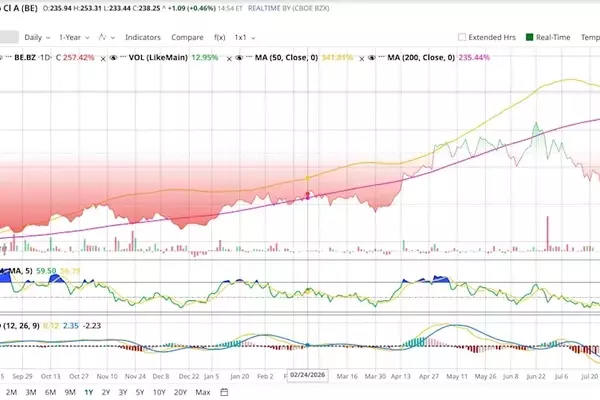Screen dimensions: 600x400
Task: Open the chart type icon dropdown
Action: [106, 37]
